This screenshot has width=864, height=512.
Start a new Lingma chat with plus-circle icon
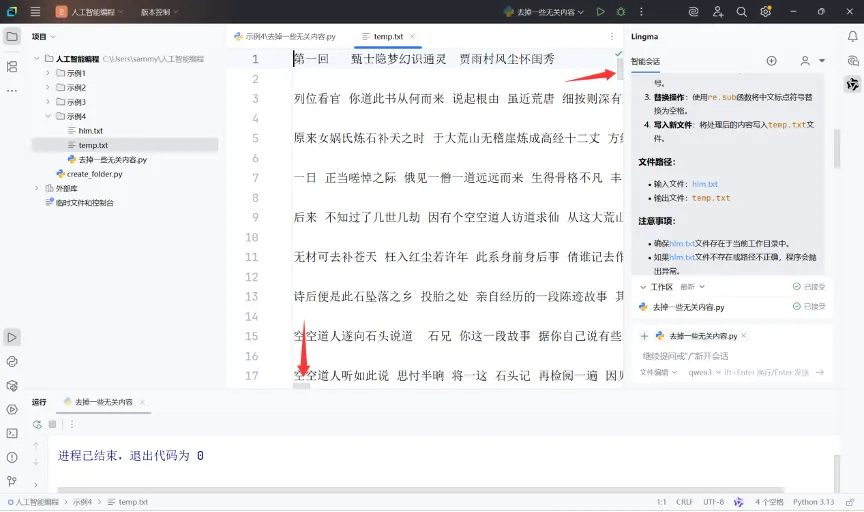(x=771, y=61)
